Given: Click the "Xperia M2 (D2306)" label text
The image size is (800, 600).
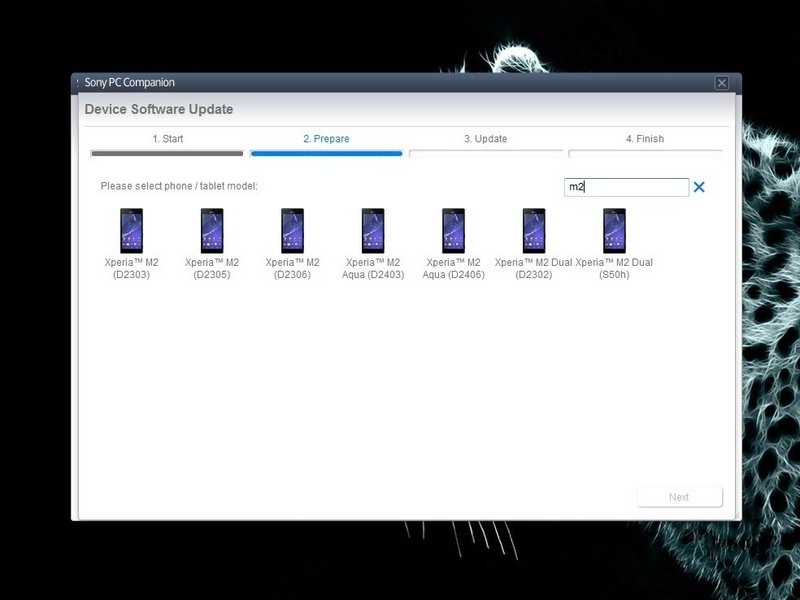Looking at the screenshot, I should click(292, 268).
